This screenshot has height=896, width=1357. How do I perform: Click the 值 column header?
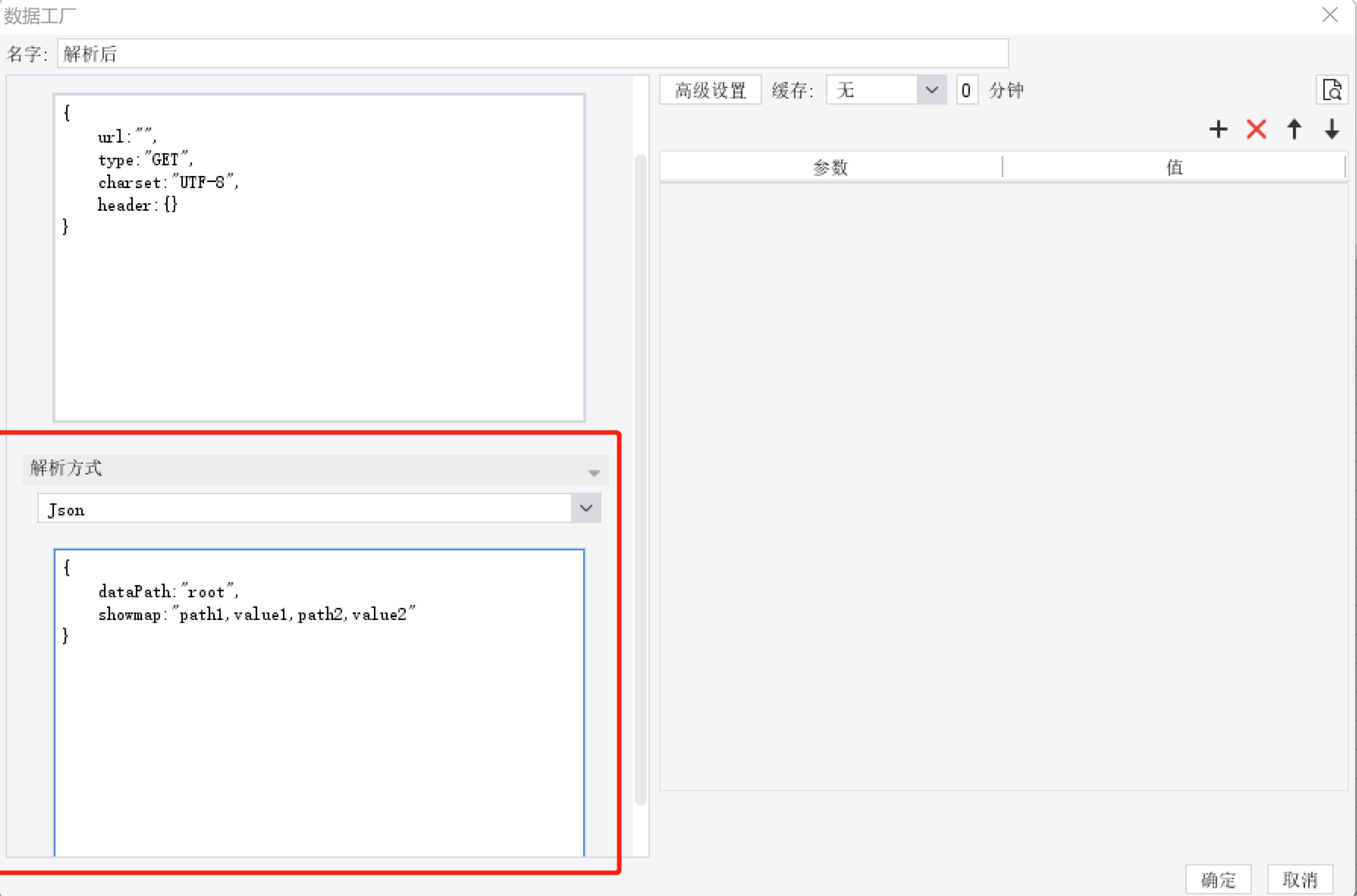pyautogui.click(x=1174, y=167)
